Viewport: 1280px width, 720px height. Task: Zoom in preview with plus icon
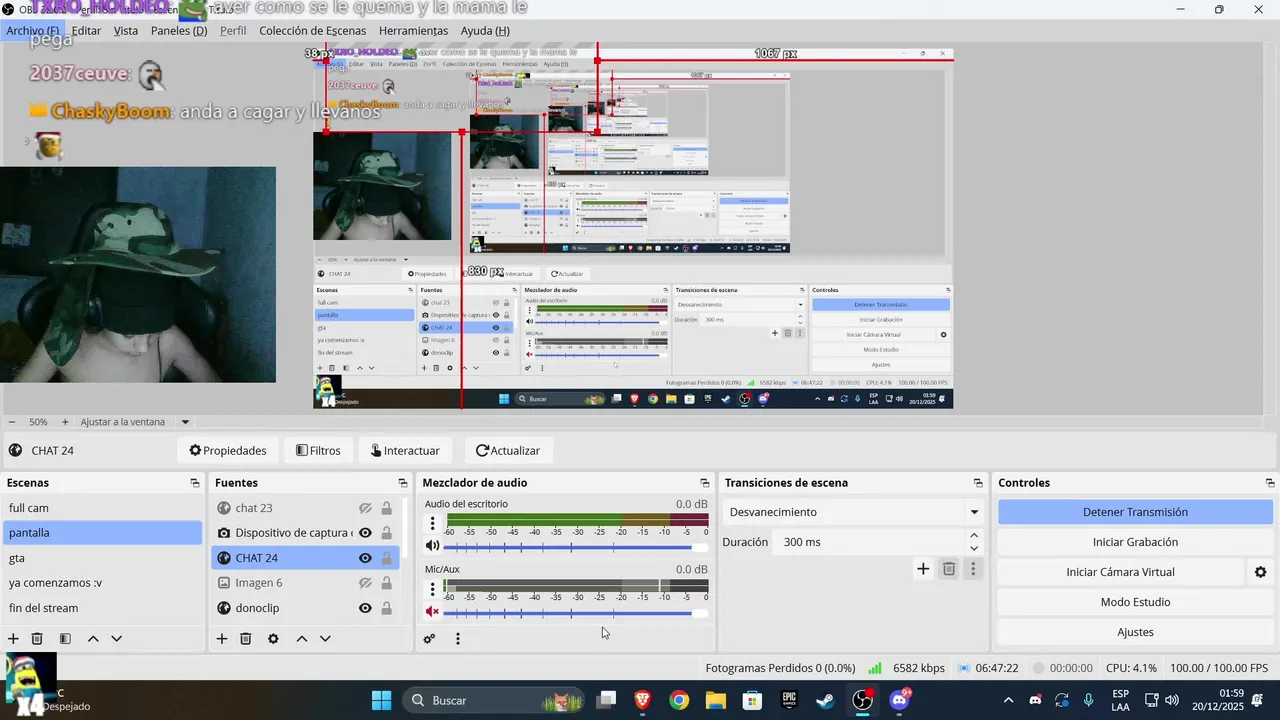pyautogui.click(x=65, y=422)
